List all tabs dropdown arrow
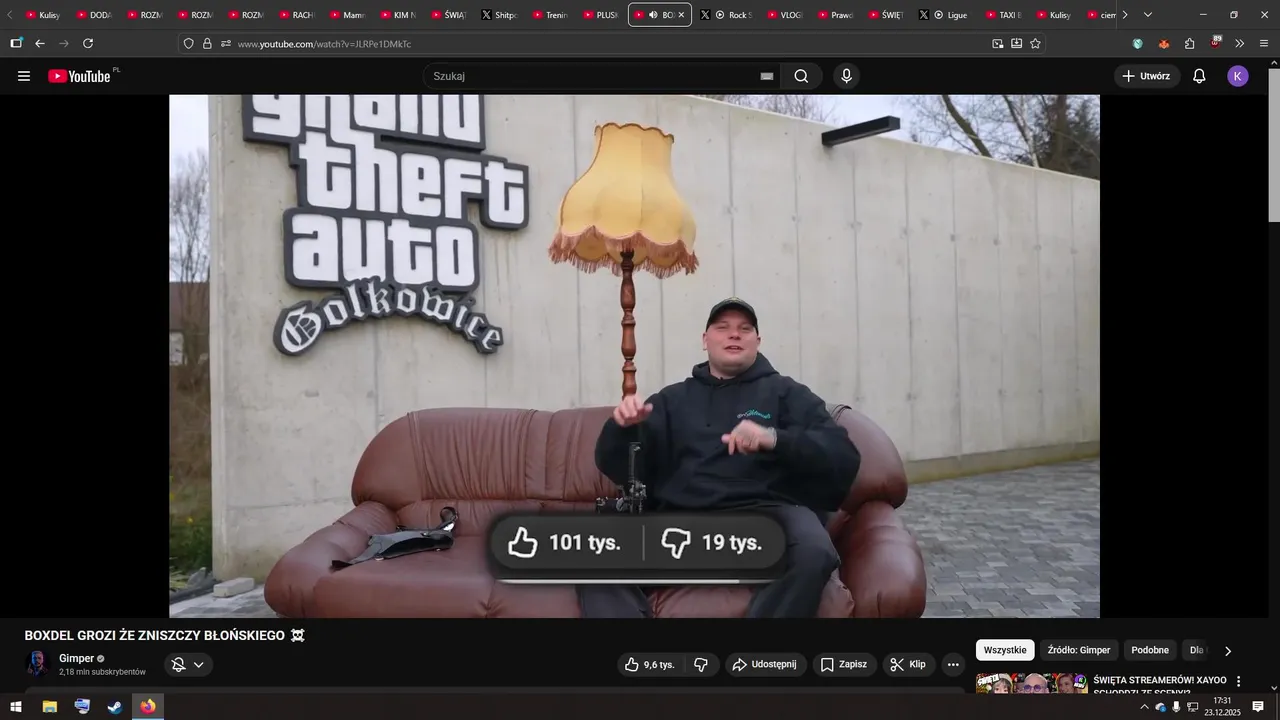This screenshot has height=720, width=1280. point(1148,15)
